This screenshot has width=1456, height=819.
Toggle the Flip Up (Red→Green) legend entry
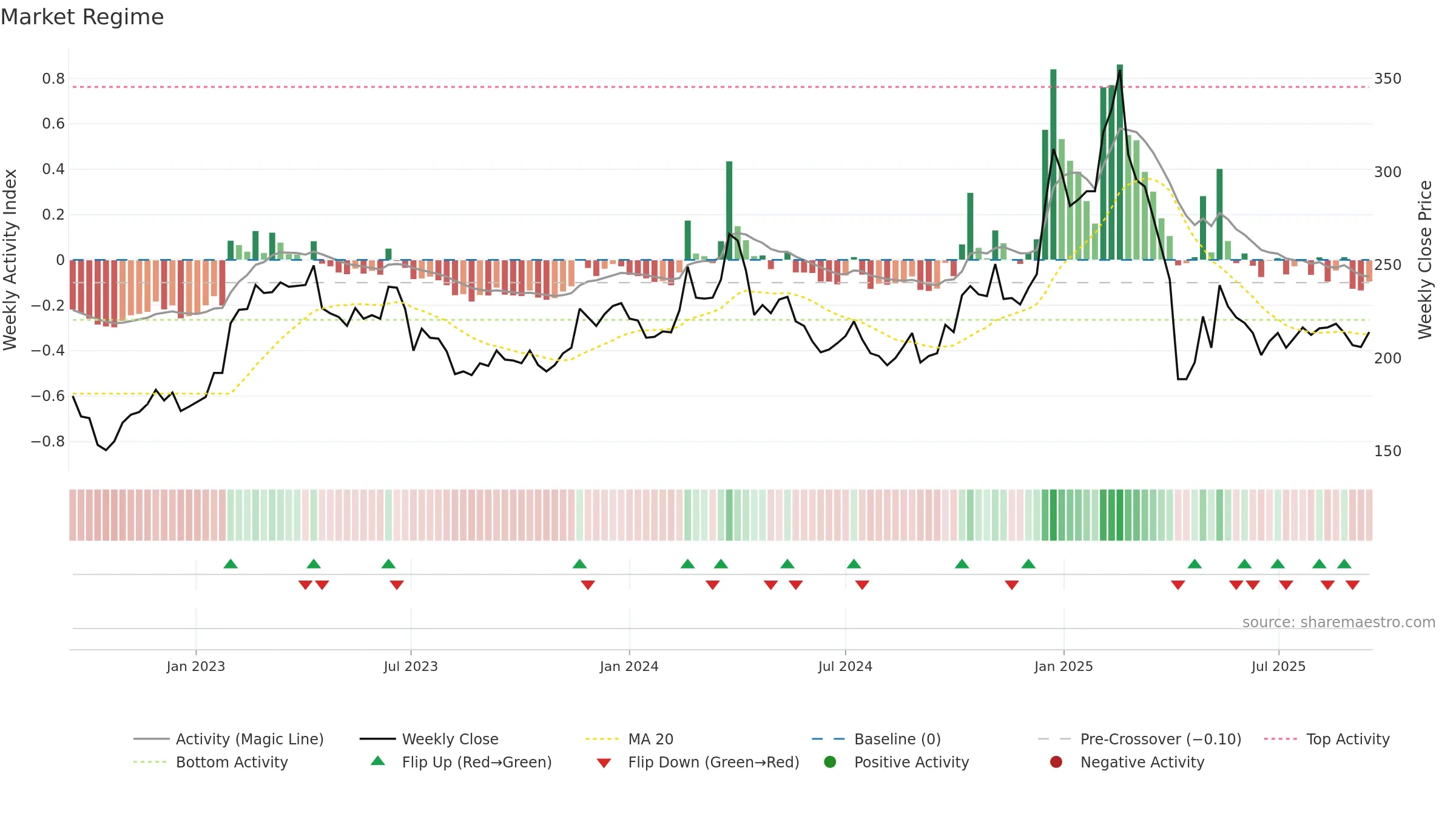click(461, 762)
